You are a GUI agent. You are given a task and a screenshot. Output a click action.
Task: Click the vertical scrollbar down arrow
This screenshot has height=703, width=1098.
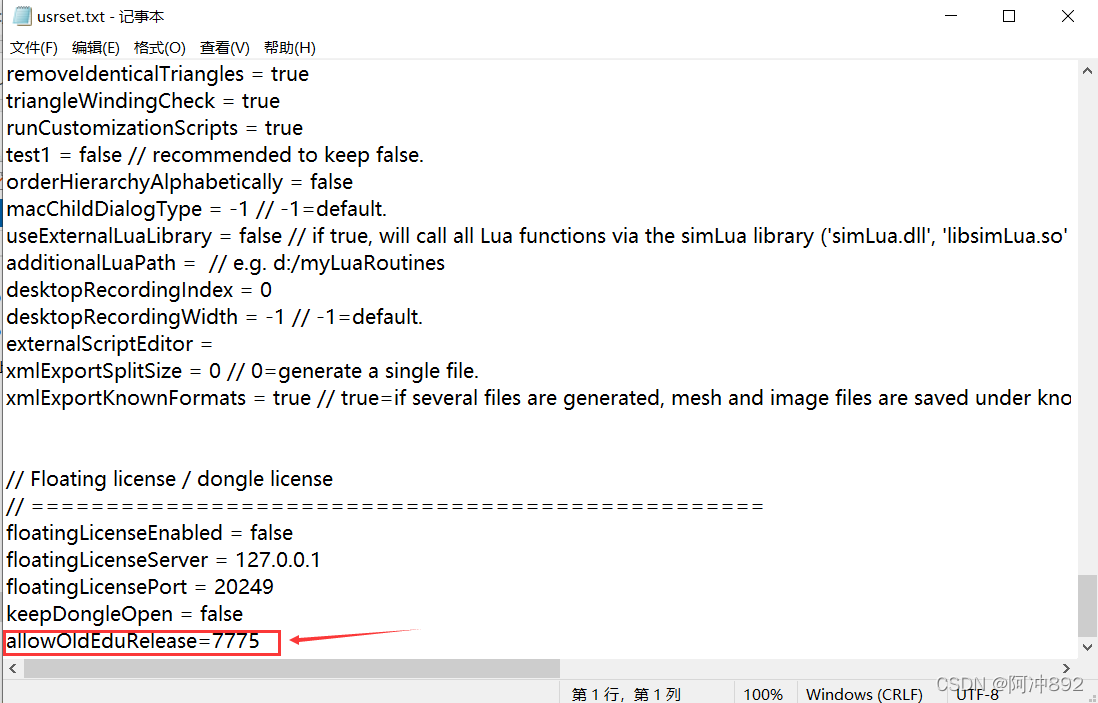click(1087, 648)
